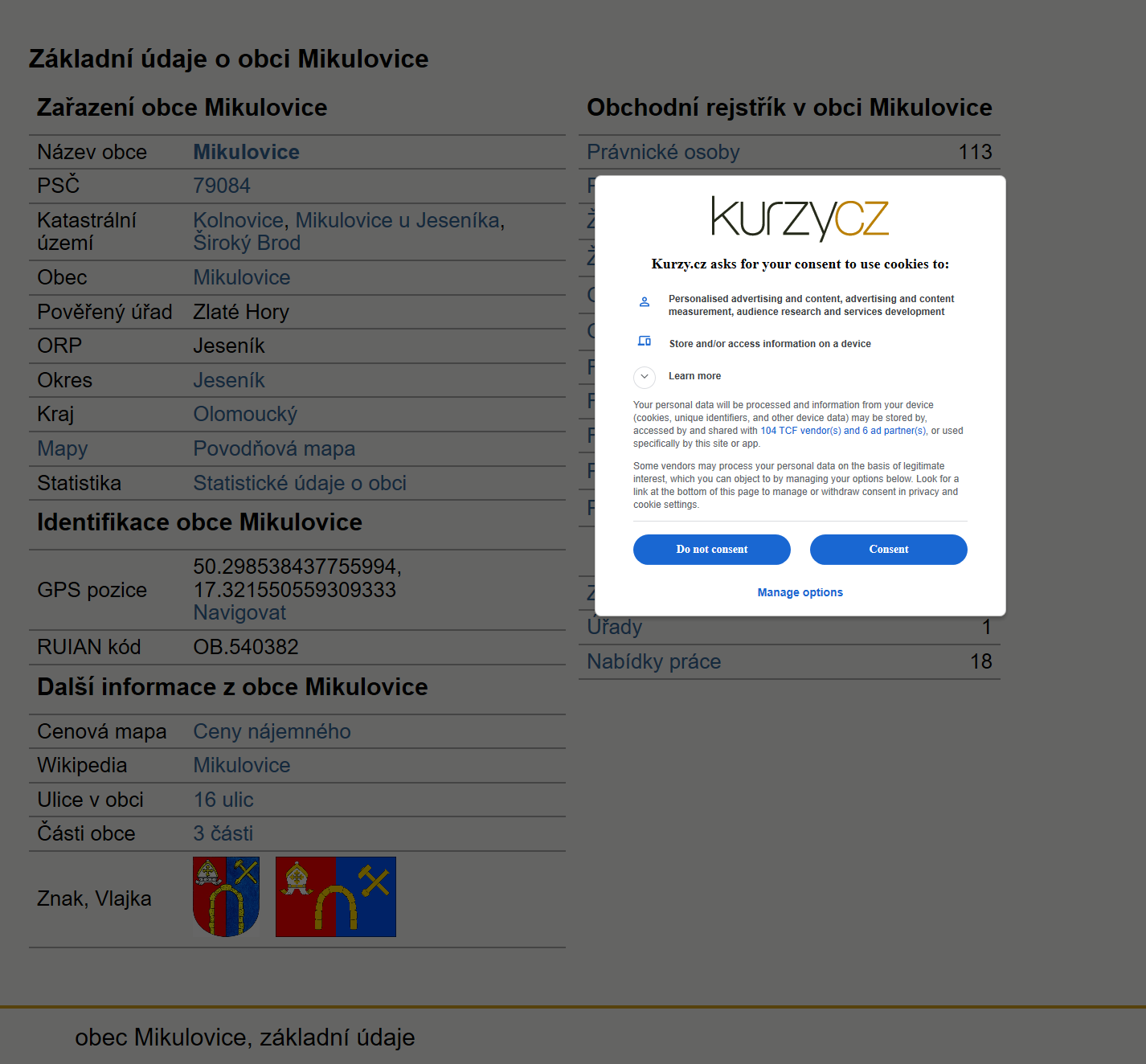The width and height of the screenshot is (1146, 1064).
Task: Open the Úřady link
Action: 615,627
